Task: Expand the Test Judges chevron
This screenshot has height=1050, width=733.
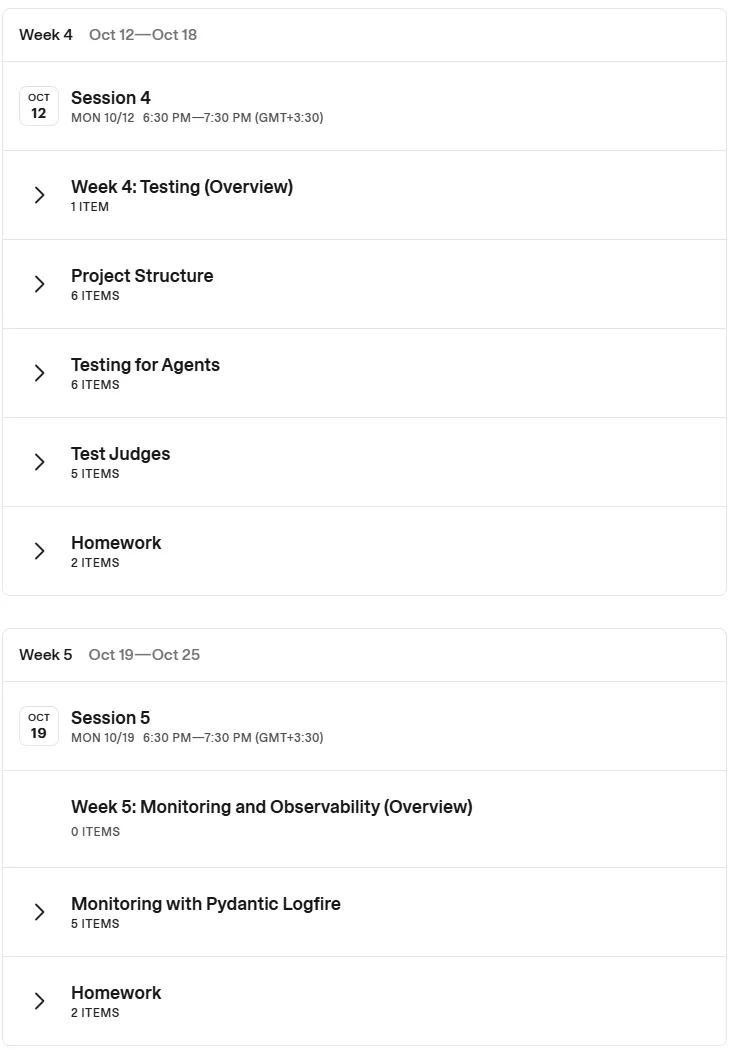Action: (x=39, y=462)
